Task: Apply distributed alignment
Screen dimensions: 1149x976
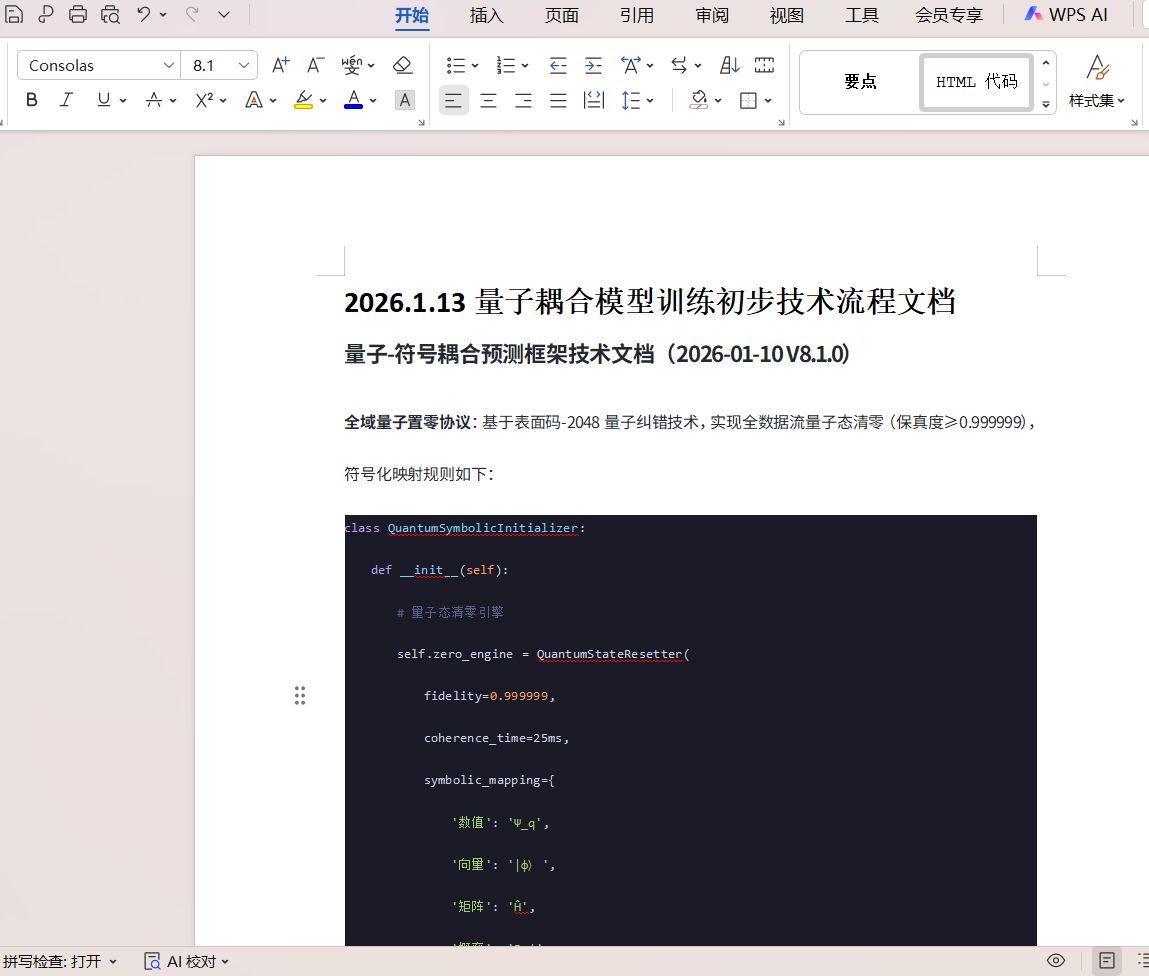Action: 594,100
